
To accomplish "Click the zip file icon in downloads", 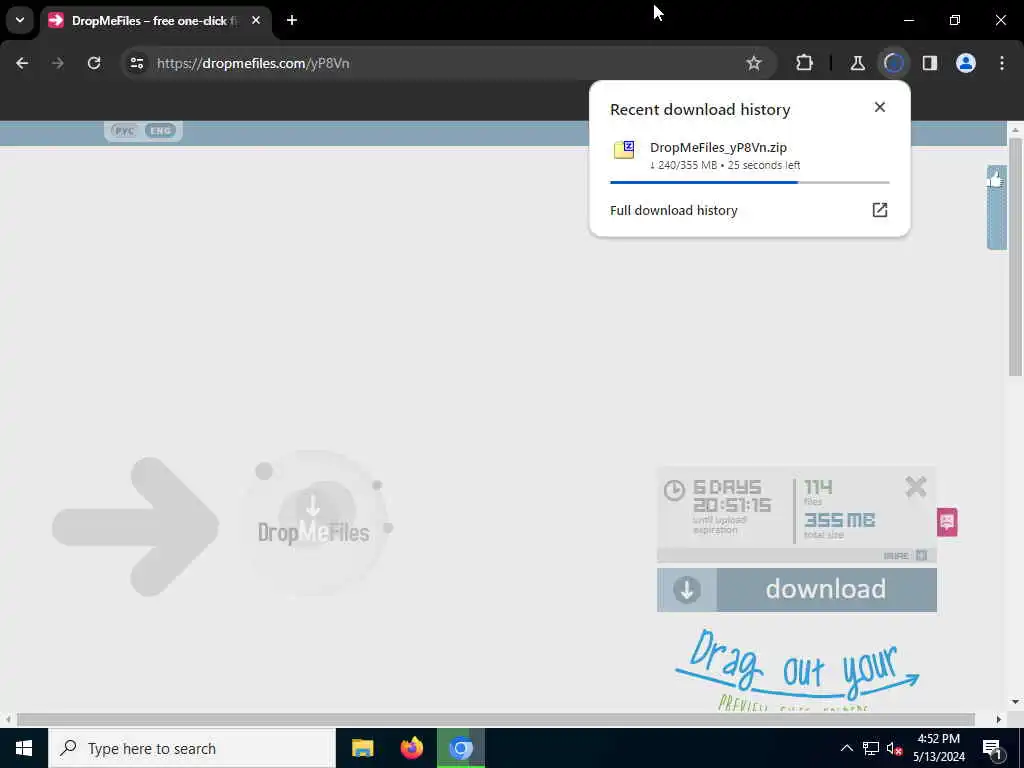I will click(x=624, y=150).
